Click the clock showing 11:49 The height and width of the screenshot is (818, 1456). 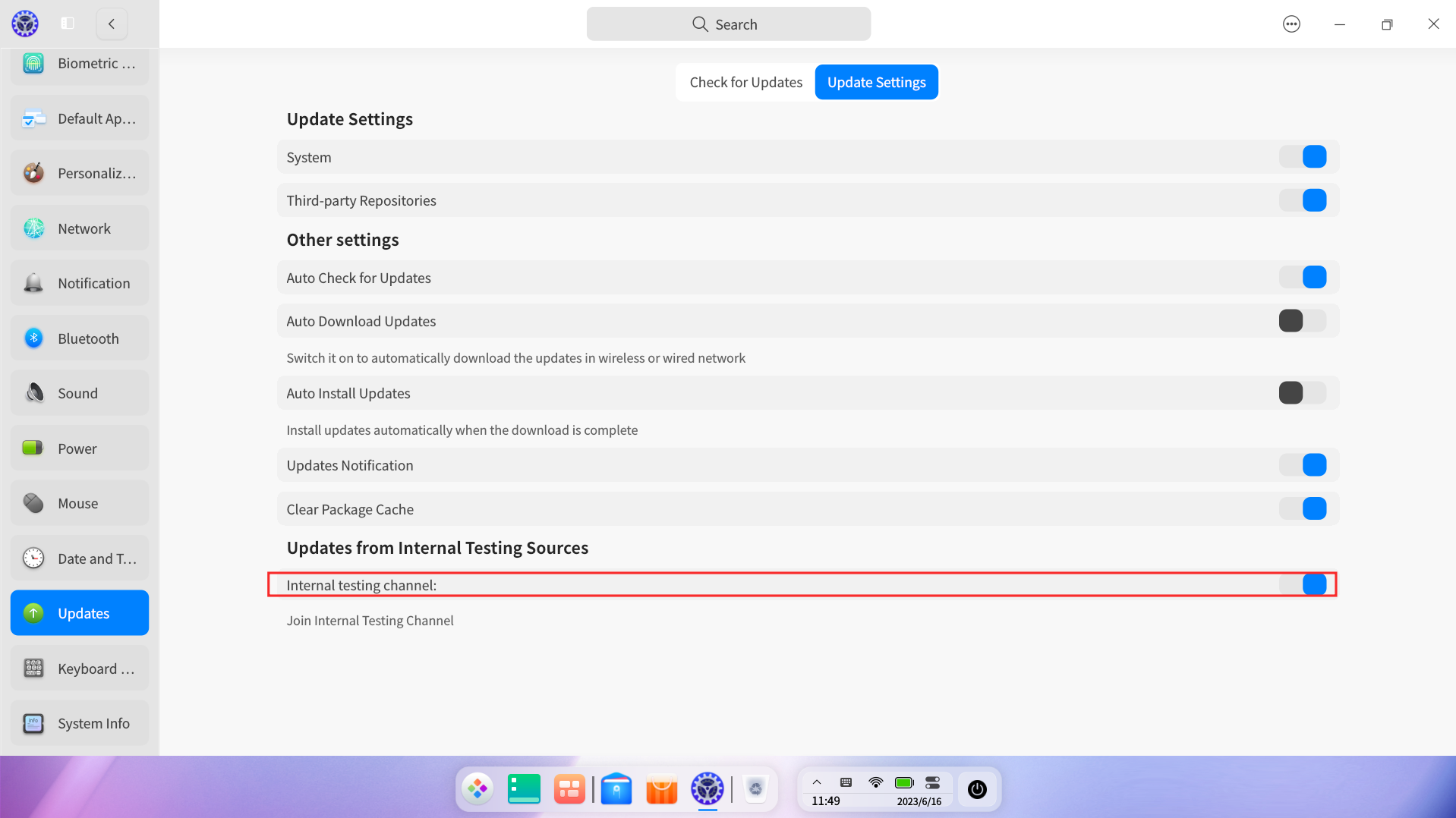(826, 801)
